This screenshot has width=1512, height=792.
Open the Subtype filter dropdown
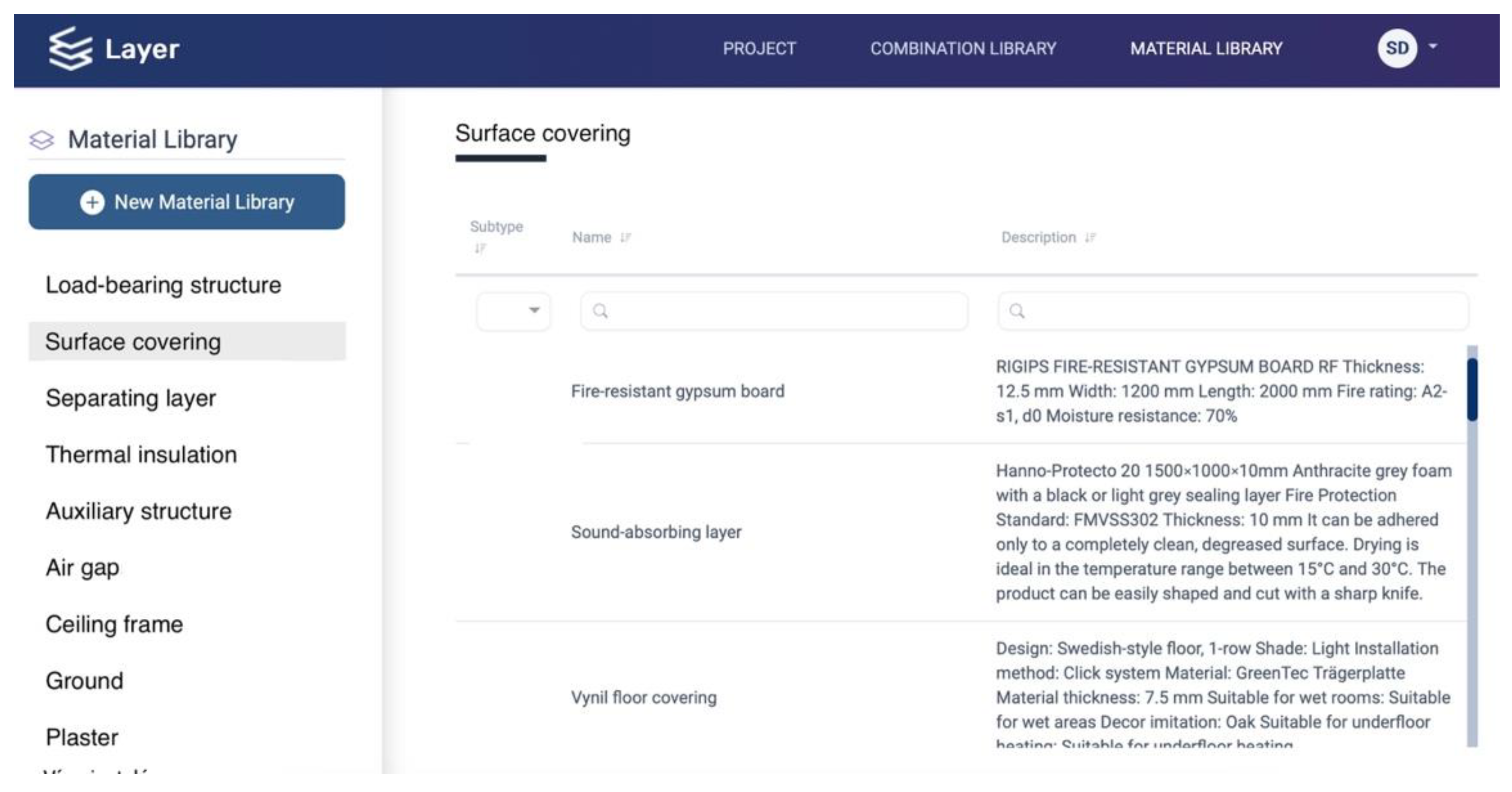tap(514, 311)
